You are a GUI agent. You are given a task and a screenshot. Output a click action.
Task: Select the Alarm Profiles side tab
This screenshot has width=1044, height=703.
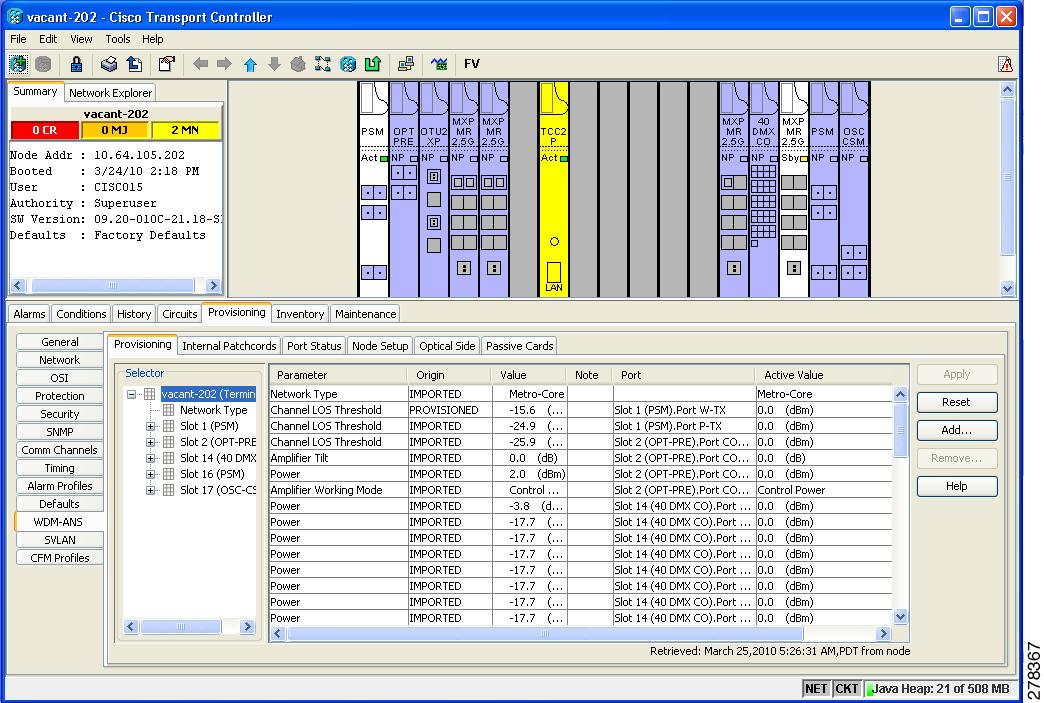pyautogui.click(x=59, y=486)
